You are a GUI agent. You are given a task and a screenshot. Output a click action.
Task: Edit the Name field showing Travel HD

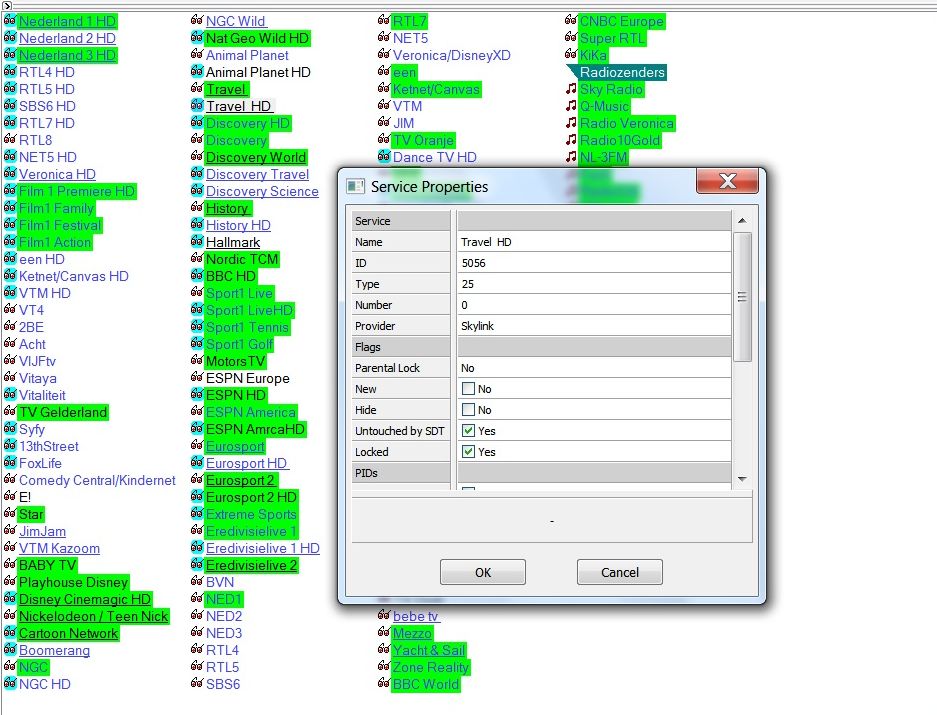(595, 242)
